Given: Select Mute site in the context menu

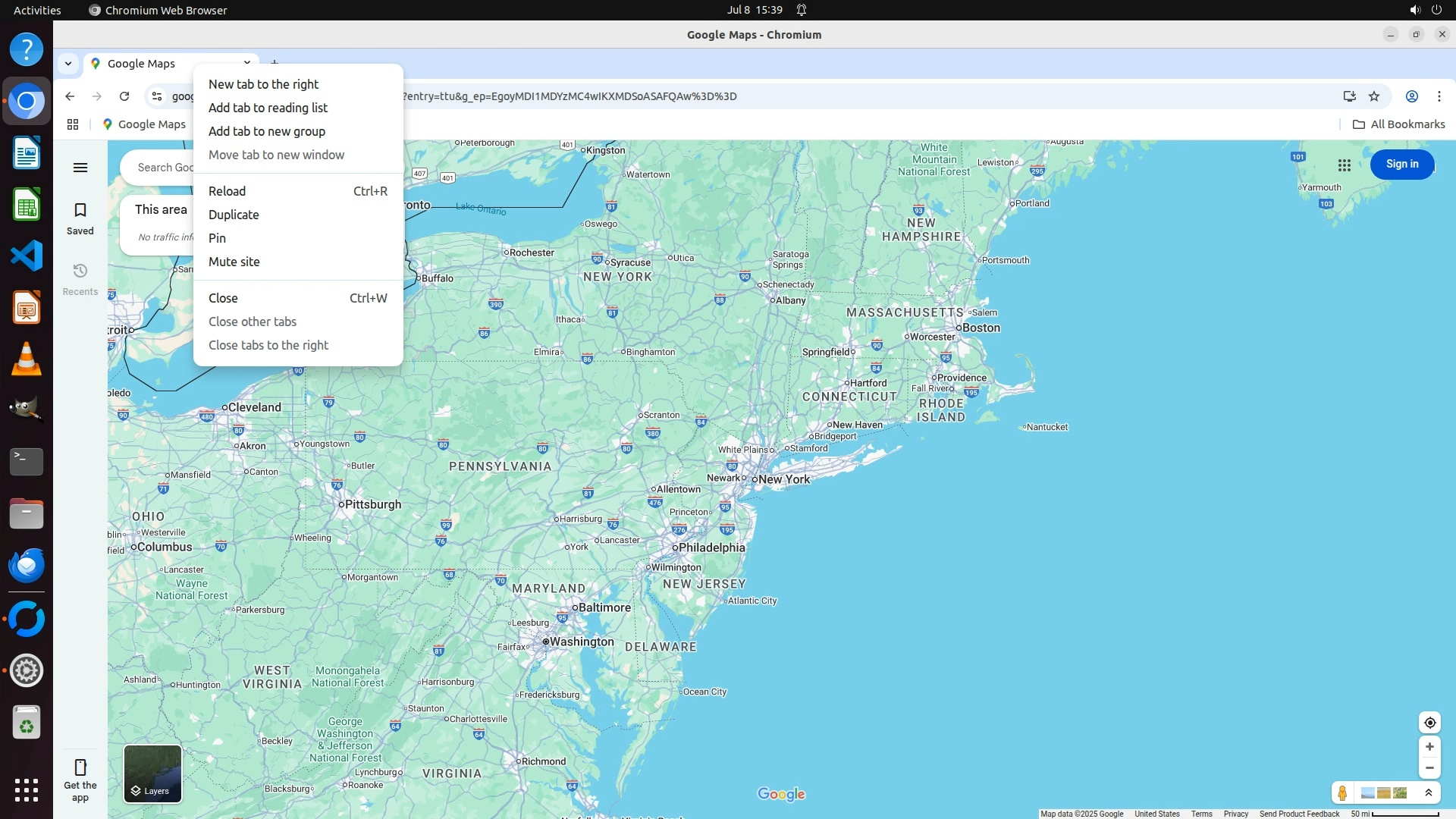Looking at the screenshot, I should coord(234,262).
